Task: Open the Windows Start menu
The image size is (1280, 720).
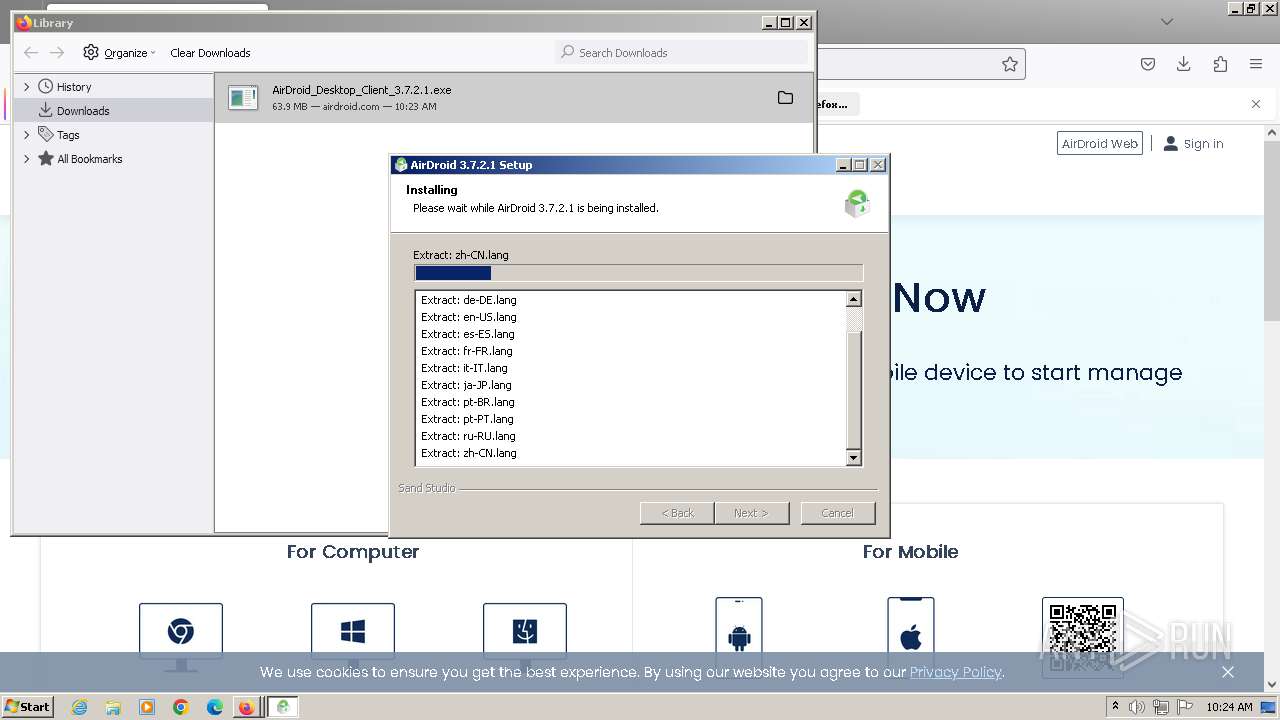Action: (x=28, y=707)
